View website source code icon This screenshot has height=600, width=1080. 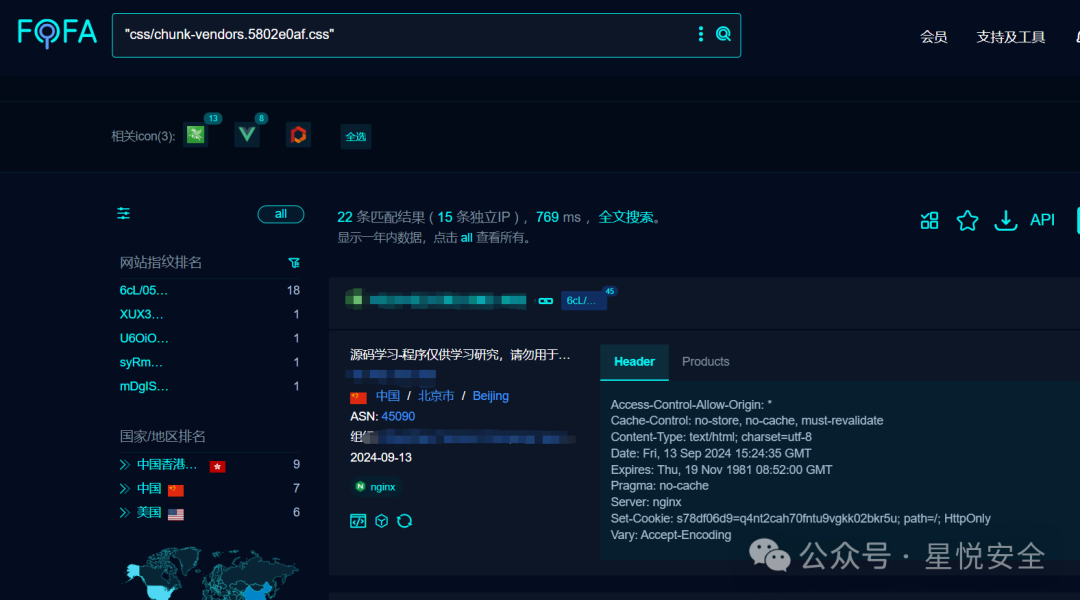click(x=358, y=521)
